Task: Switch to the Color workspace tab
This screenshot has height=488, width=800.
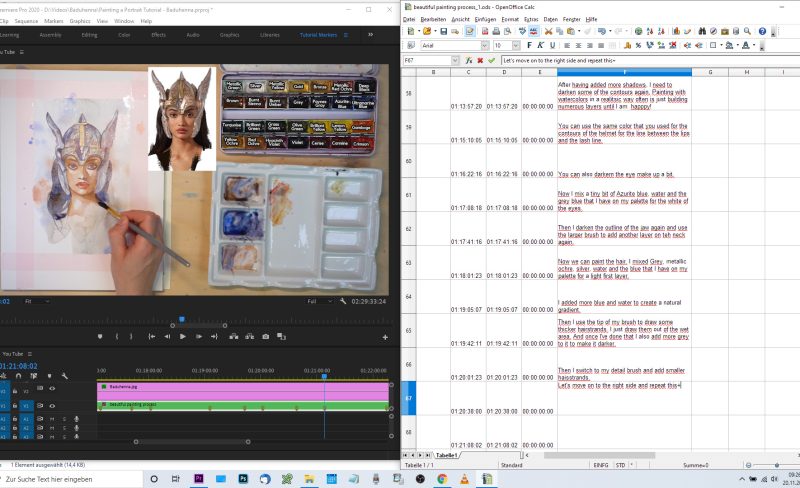Action: click(124, 35)
